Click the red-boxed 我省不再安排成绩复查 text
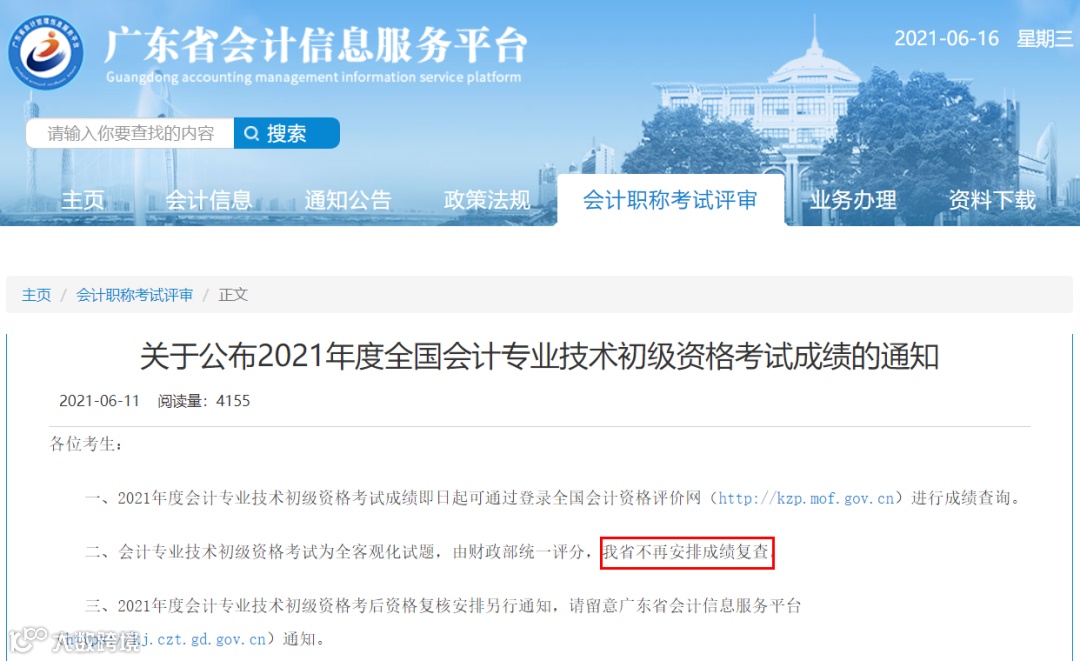This screenshot has width=1080, height=661. tap(687, 553)
